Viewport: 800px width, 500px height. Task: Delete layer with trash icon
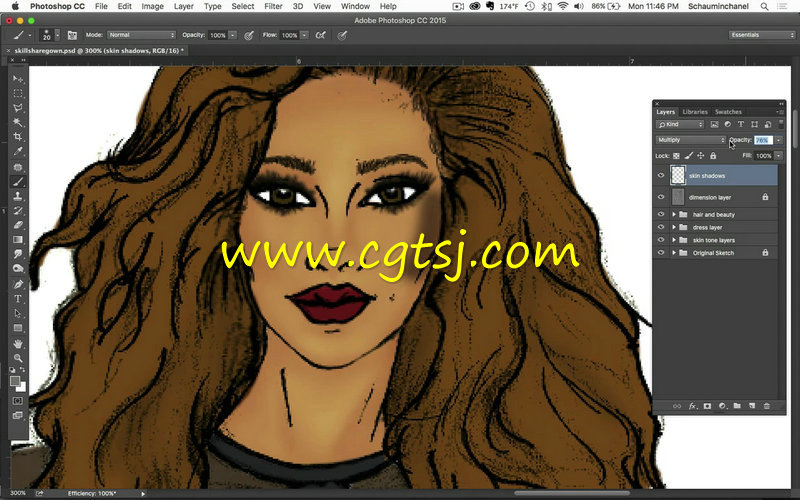(x=766, y=406)
